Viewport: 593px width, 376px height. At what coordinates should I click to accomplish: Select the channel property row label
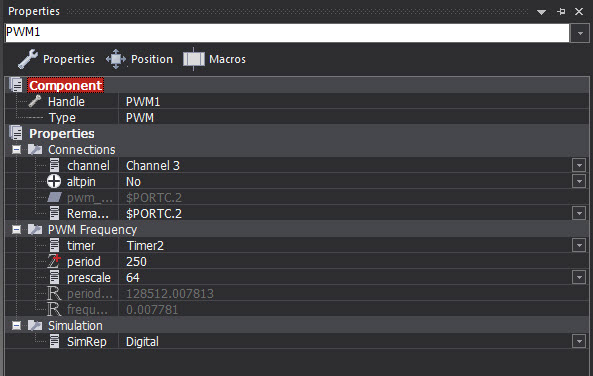point(88,165)
